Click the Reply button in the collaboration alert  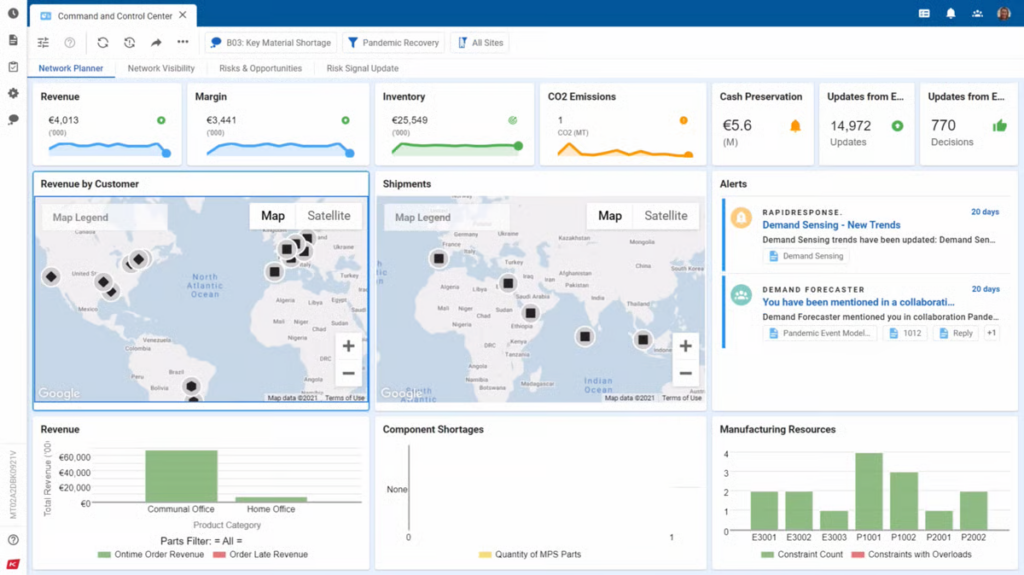click(x=955, y=333)
